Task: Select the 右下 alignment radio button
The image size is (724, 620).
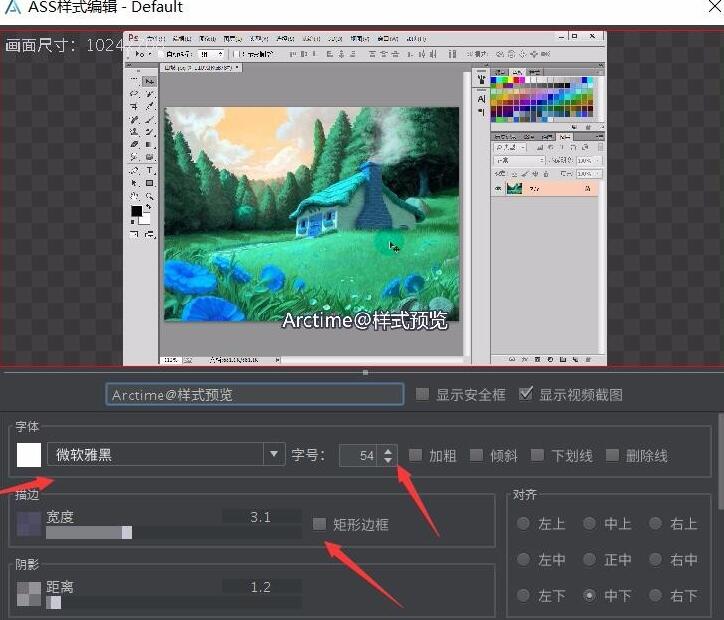Action: (655, 596)
